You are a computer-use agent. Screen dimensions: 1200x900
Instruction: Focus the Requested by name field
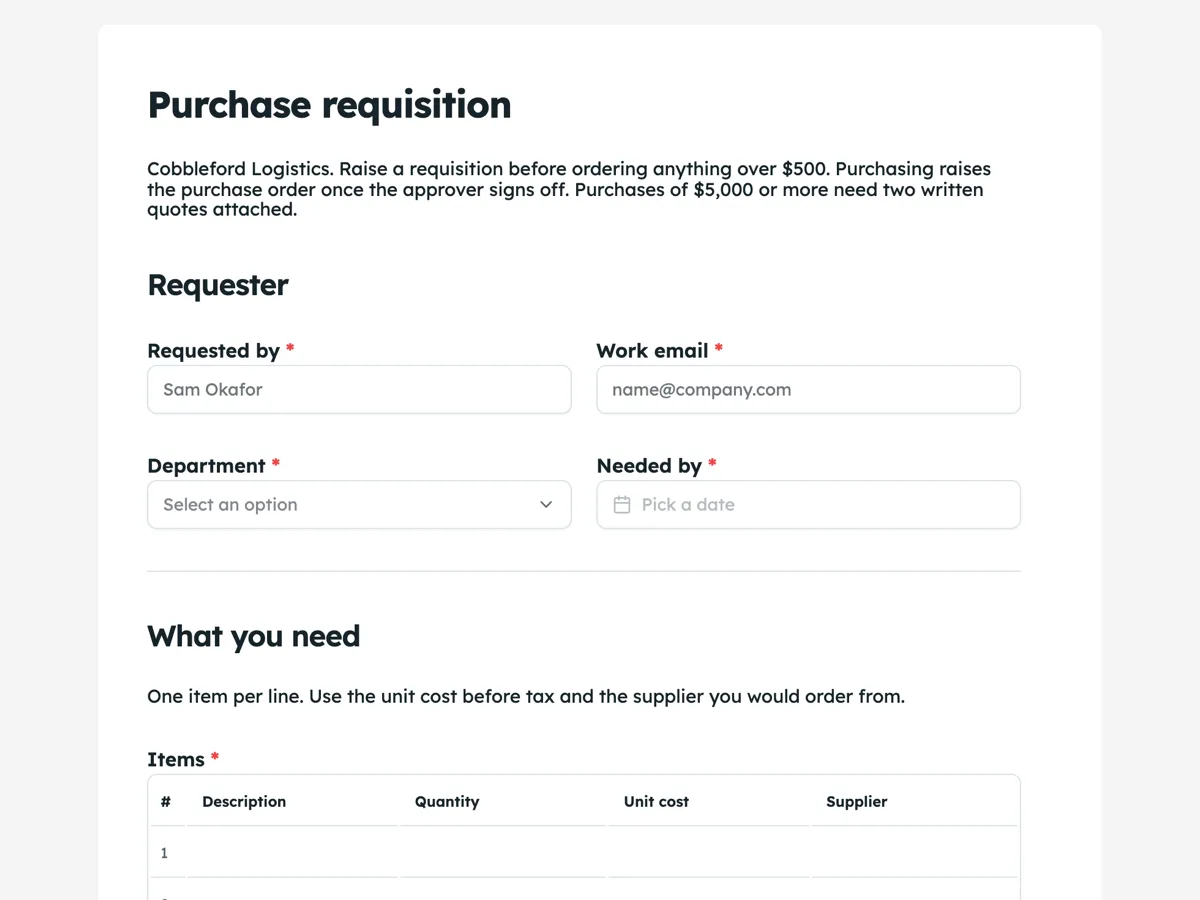point(359,390)
